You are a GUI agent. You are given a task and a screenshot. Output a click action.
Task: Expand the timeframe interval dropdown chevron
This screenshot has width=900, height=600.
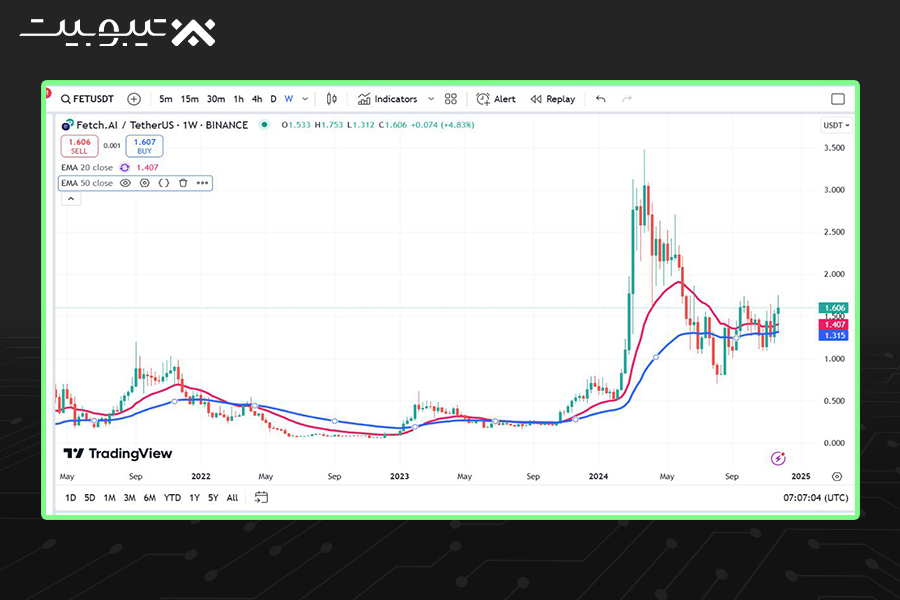305,99
